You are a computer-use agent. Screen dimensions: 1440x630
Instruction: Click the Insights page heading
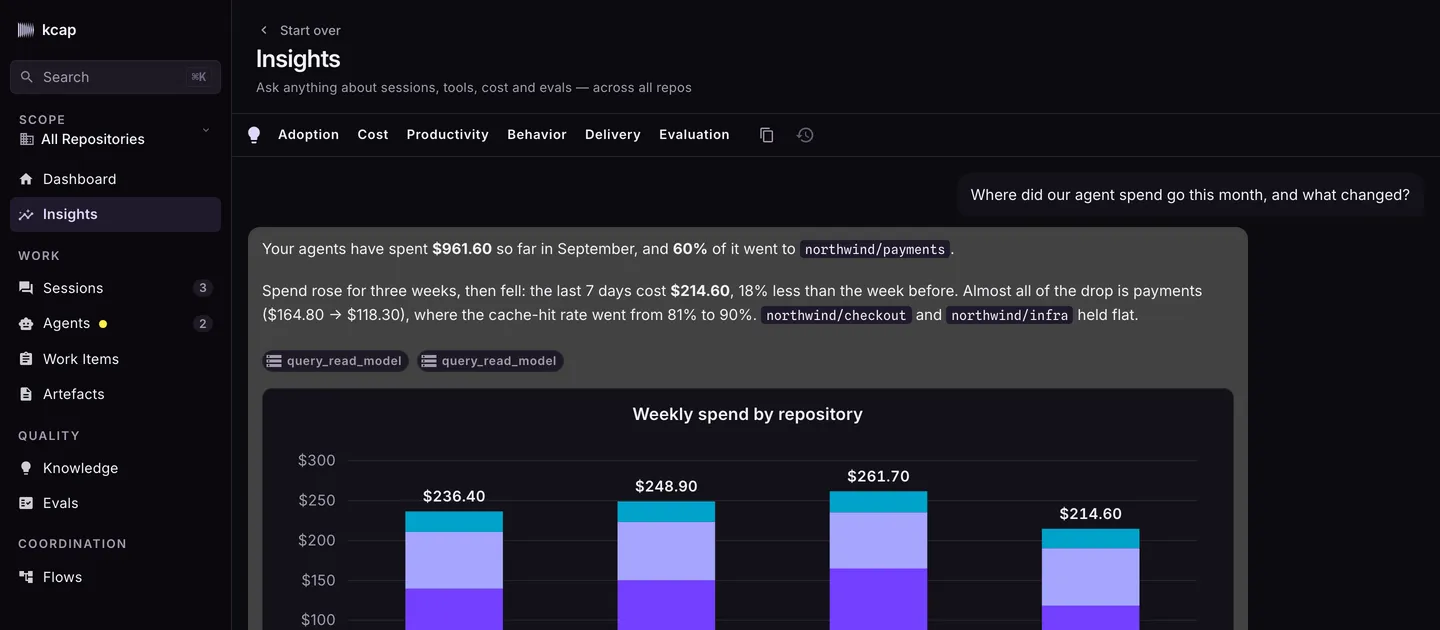point(298,59)
